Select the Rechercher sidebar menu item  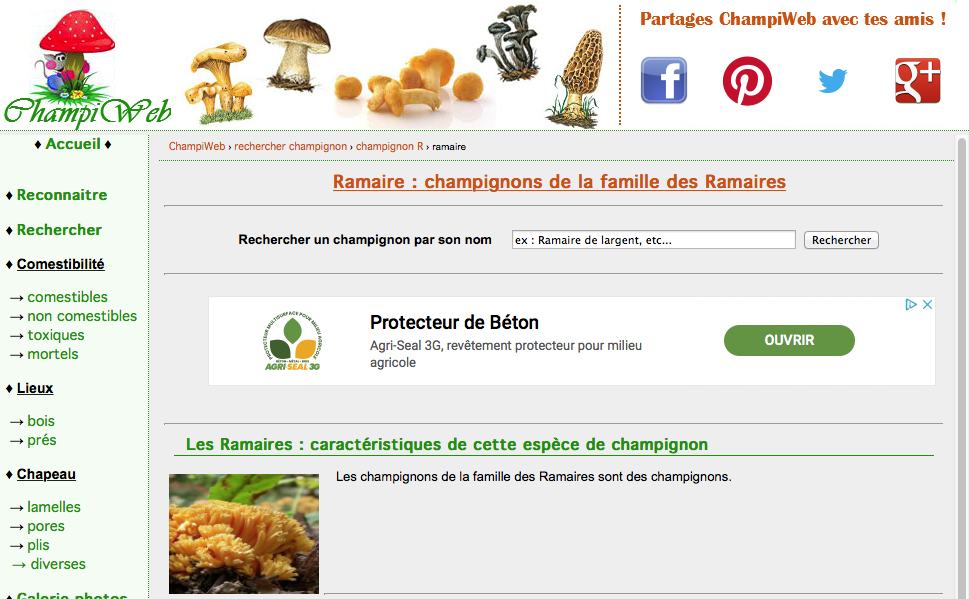[x=59, y=230]
